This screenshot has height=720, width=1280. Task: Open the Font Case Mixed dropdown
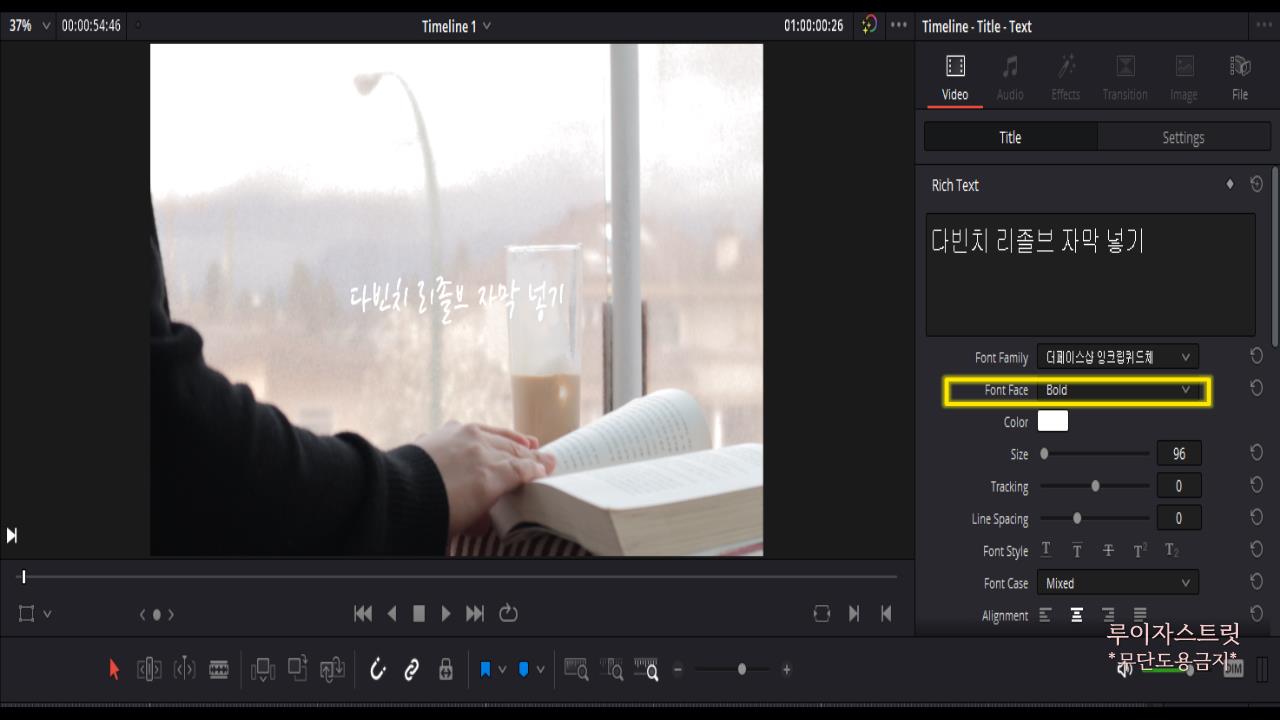coord(1118,583)
